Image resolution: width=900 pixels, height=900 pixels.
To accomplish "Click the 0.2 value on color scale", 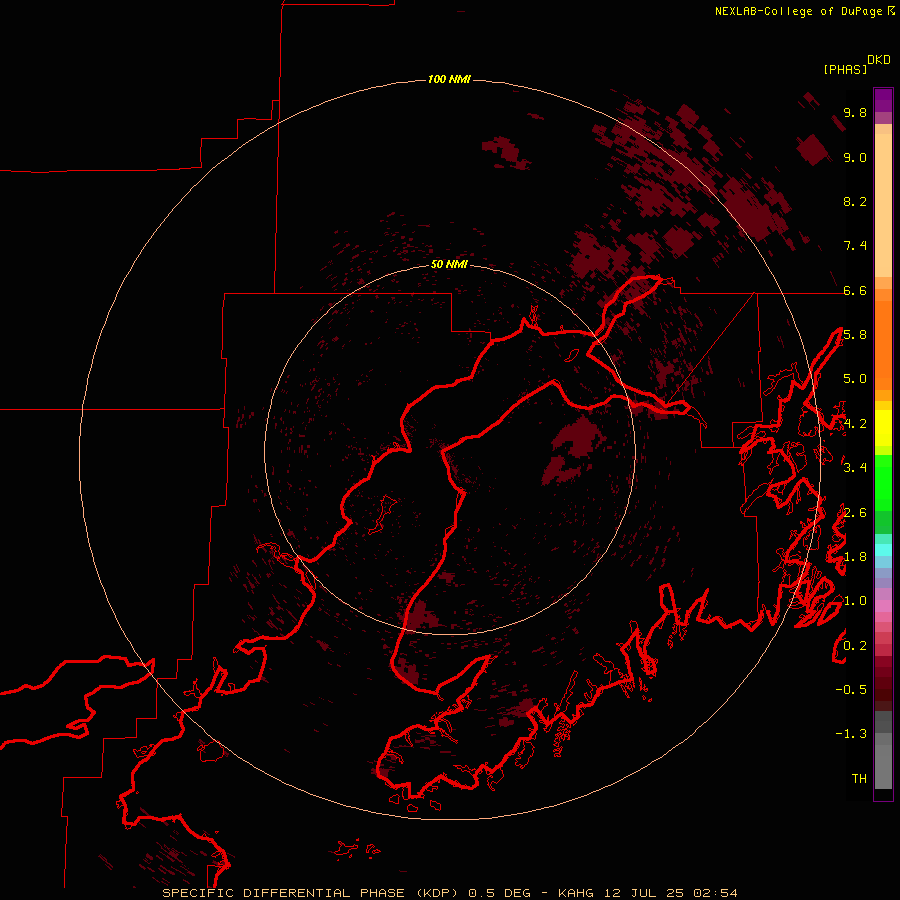I will point(855,646).
